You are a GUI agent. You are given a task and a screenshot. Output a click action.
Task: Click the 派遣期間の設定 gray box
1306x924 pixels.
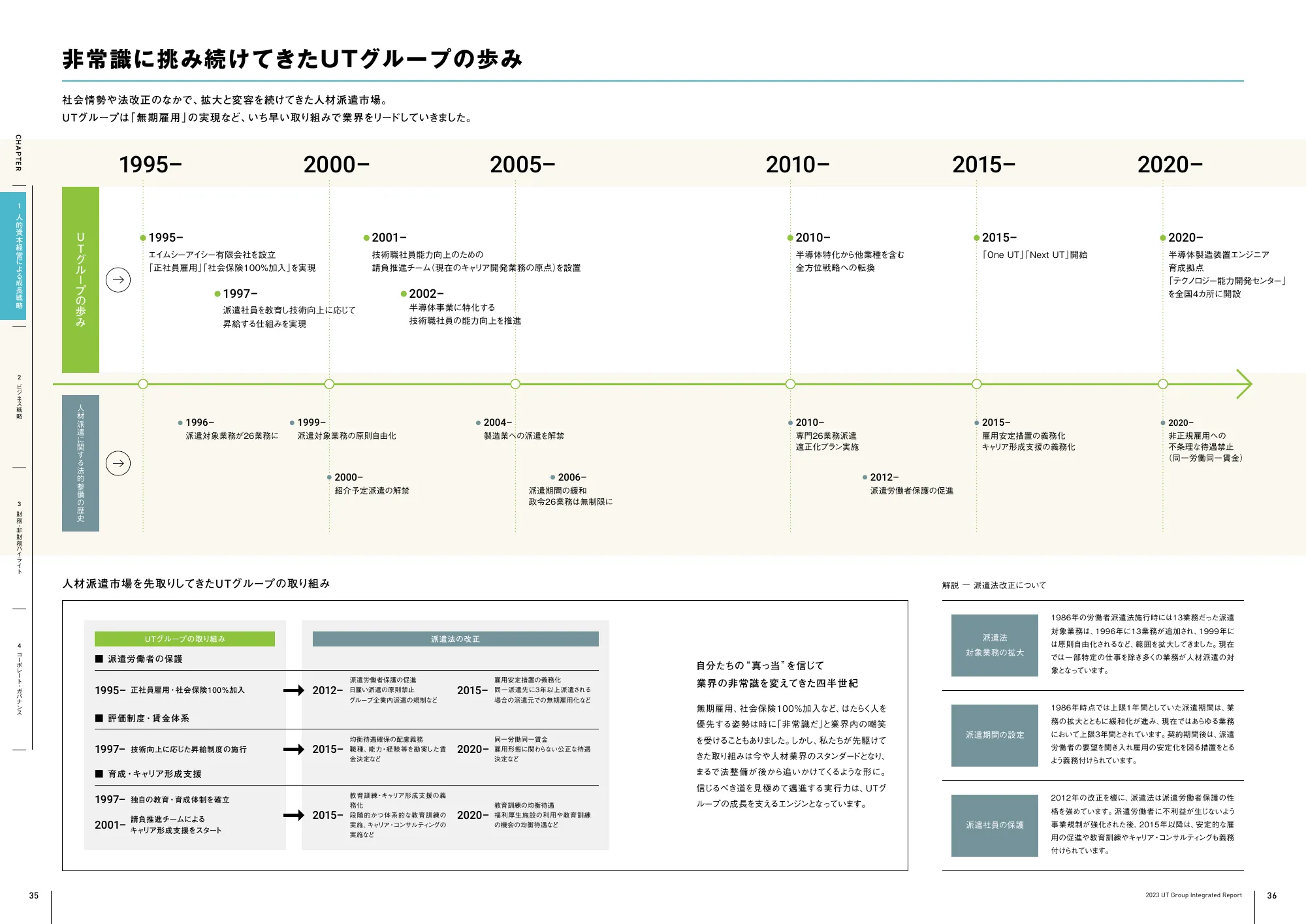coord(995,735)
